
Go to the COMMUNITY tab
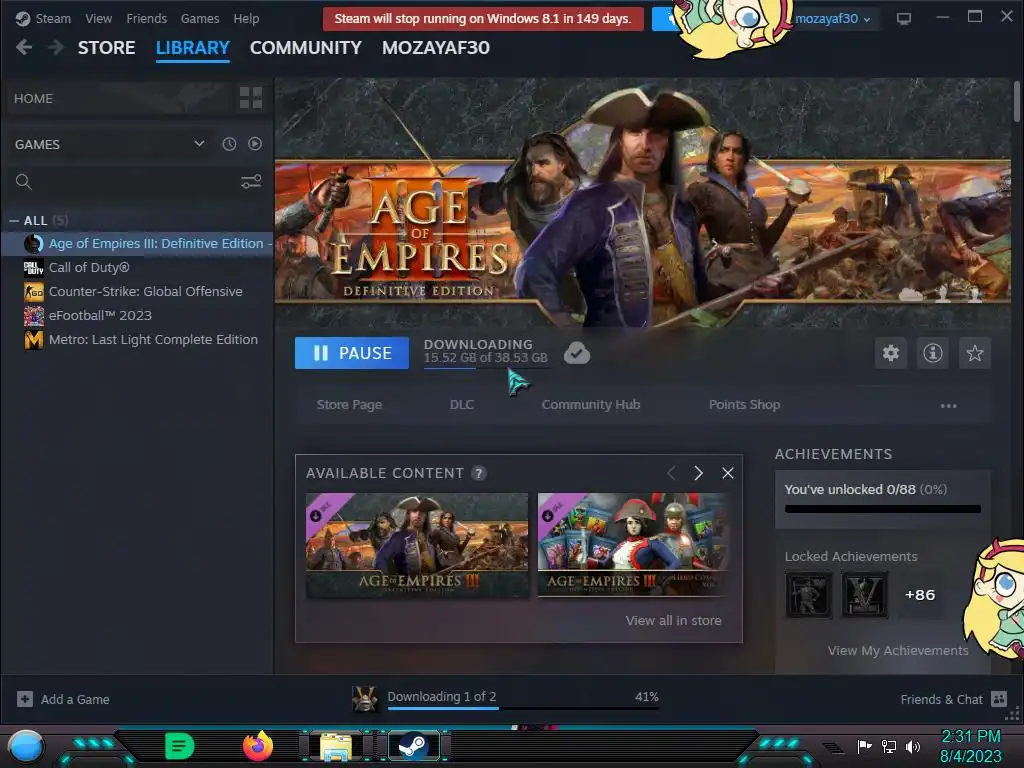[306, 48]
